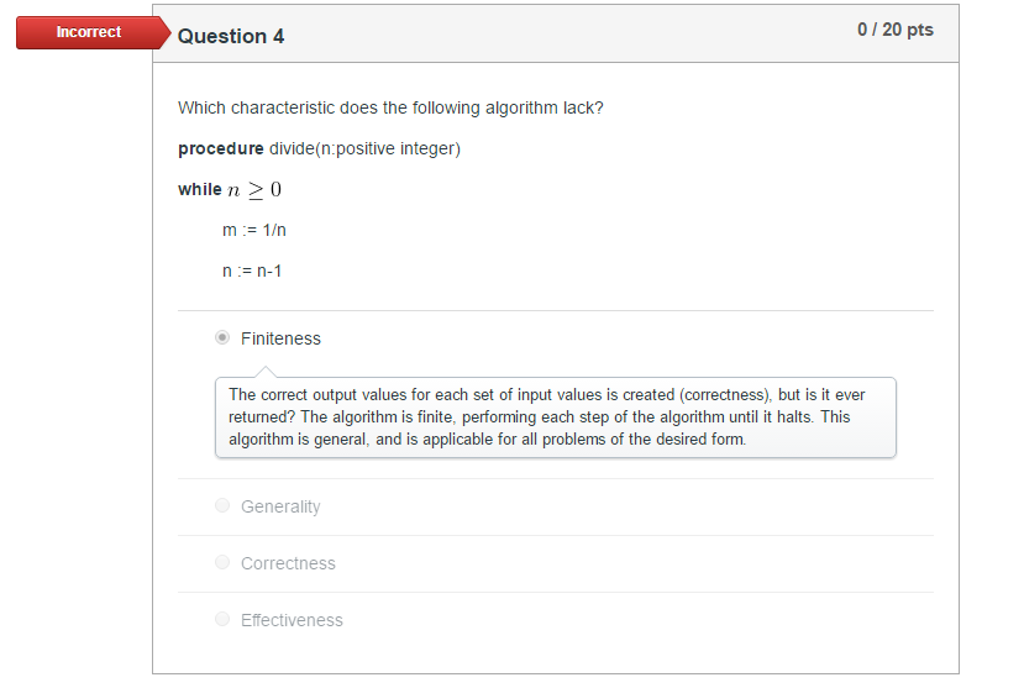The height and width of the screenshot is (688, 1024).
Task: Click the Question 4 header title
Action: (x=230, y=36)
